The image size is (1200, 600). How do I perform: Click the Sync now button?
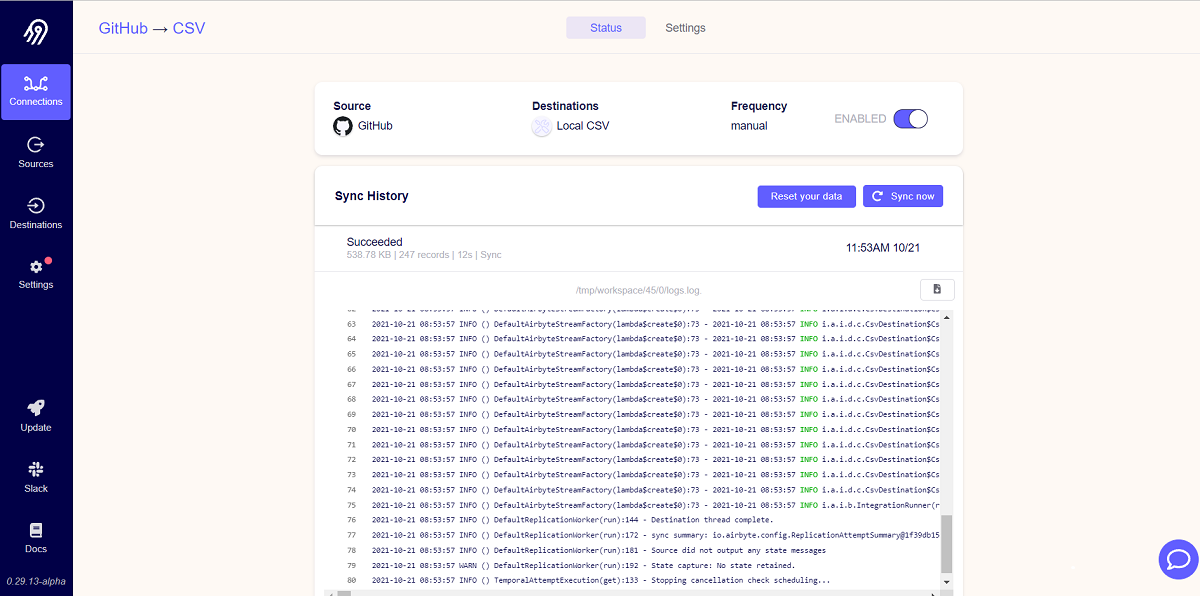(903, 196)
